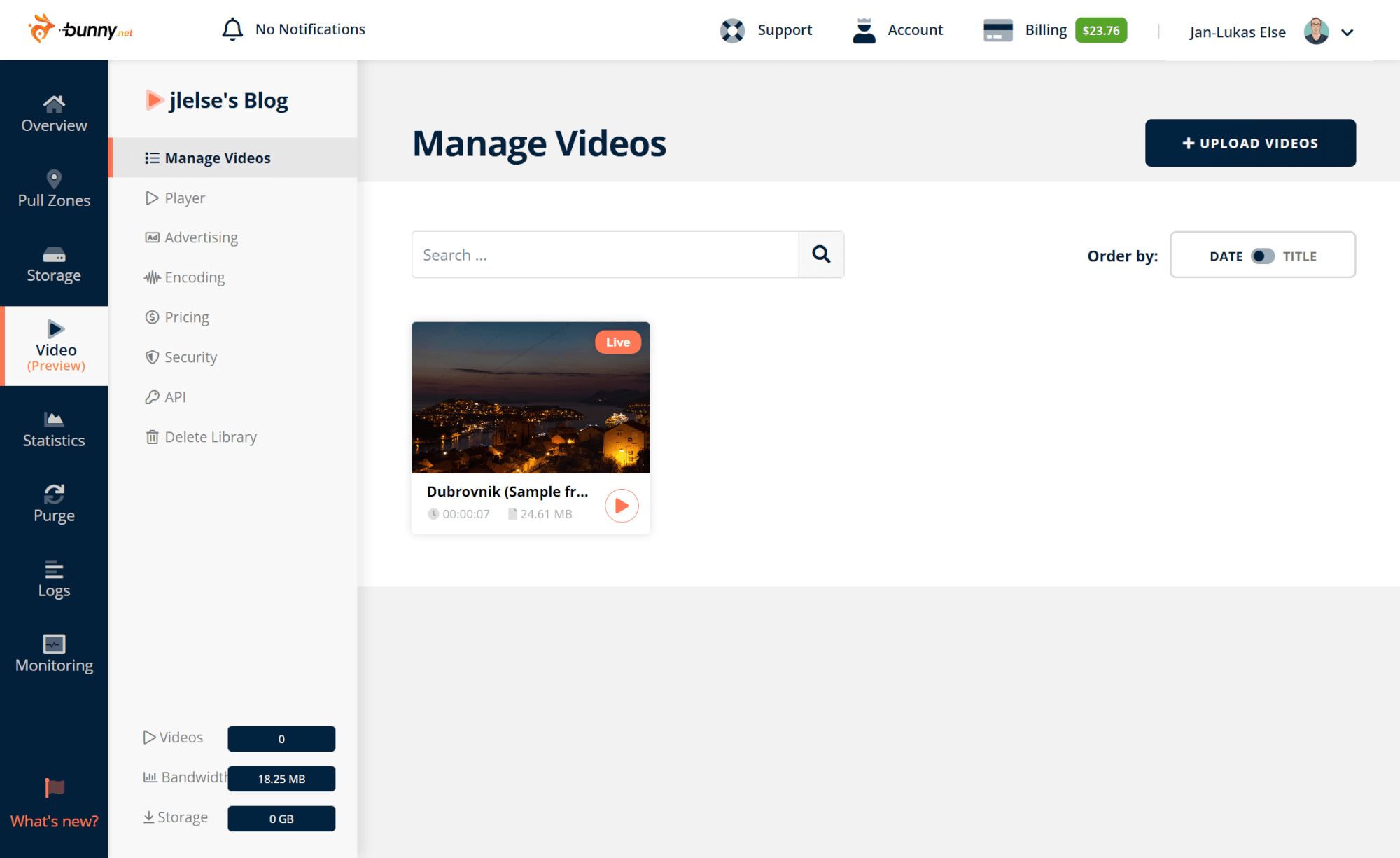Screen dimensions: 1400x858
Task: Click the Support link text
Action: click(x=785, y=30)
